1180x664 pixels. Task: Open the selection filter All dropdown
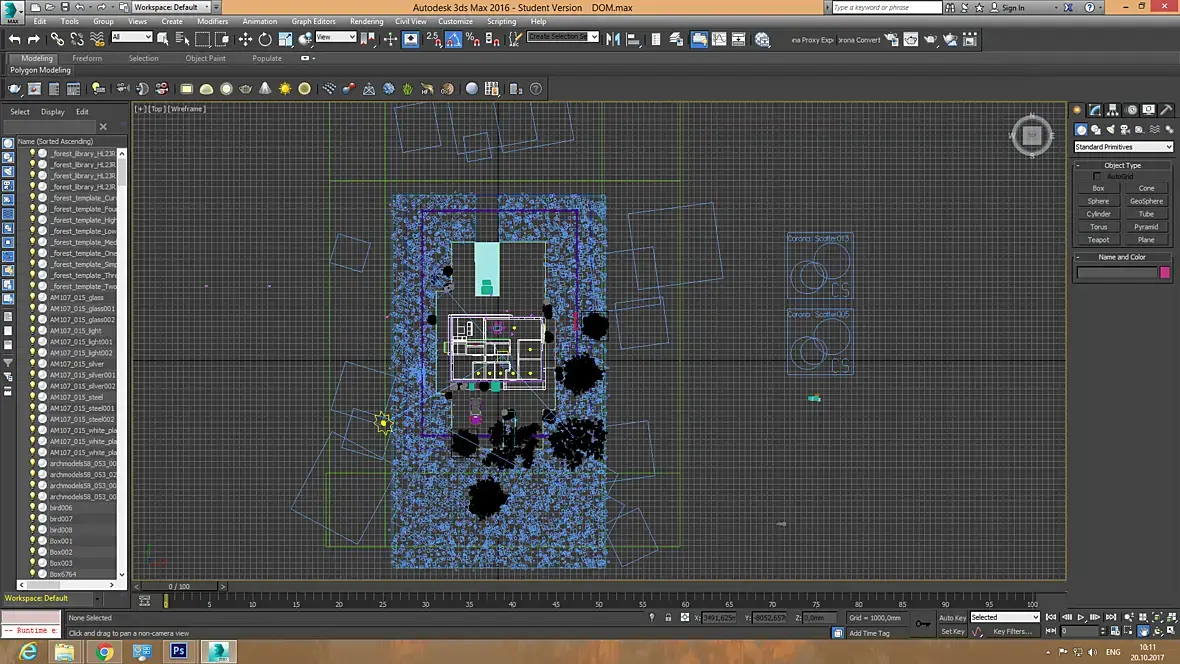coord(132,38)
